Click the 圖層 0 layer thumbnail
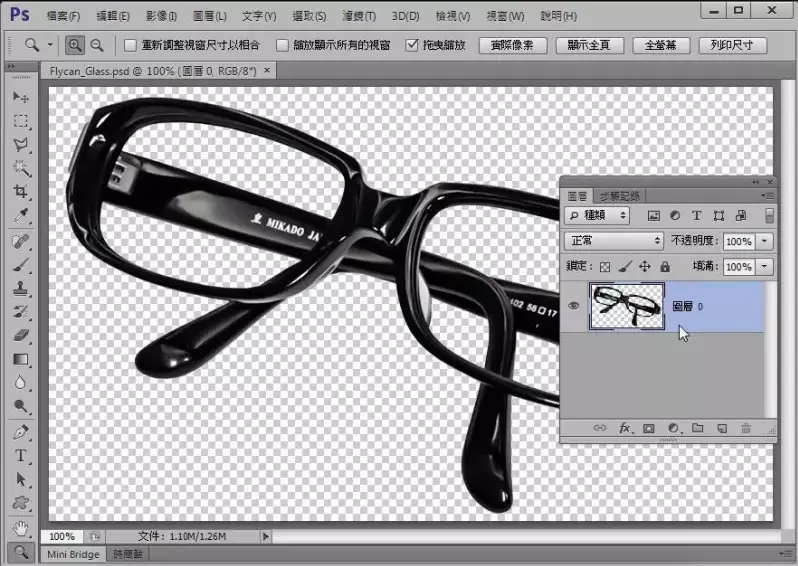The image size is (798, 566). click(627, 306)
